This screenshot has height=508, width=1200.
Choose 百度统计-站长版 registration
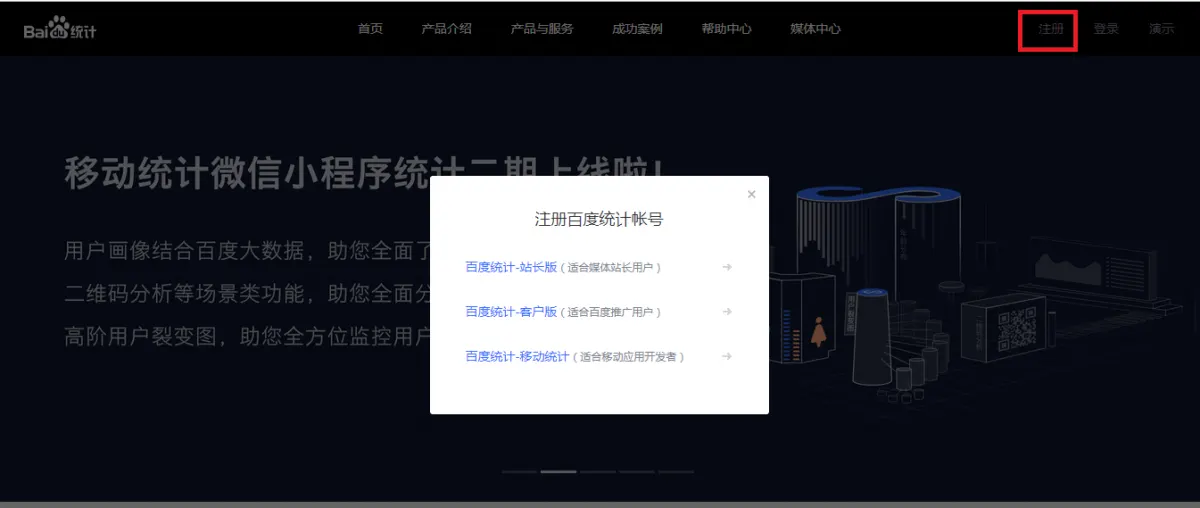click(510, 267)
